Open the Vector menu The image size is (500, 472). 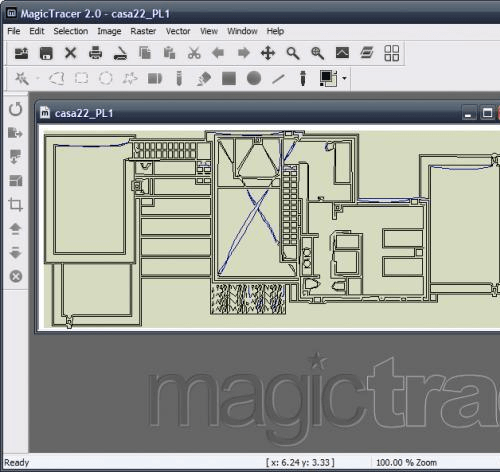178,31
